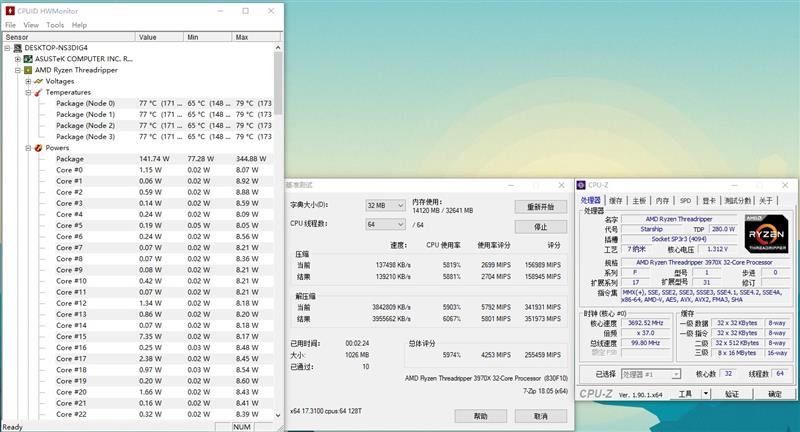This screenshot has height=432, width=800.
Task: Click the Powers flame icon
Action: (38, 148)
